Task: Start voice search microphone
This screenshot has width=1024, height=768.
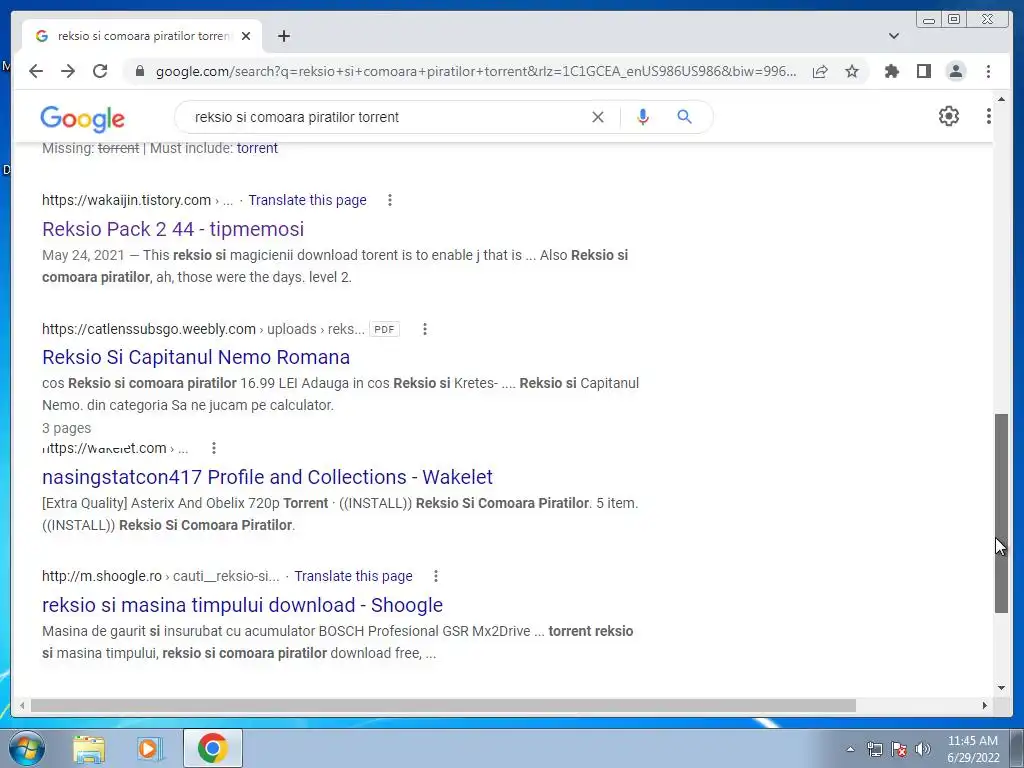Action: pos(643,117)
